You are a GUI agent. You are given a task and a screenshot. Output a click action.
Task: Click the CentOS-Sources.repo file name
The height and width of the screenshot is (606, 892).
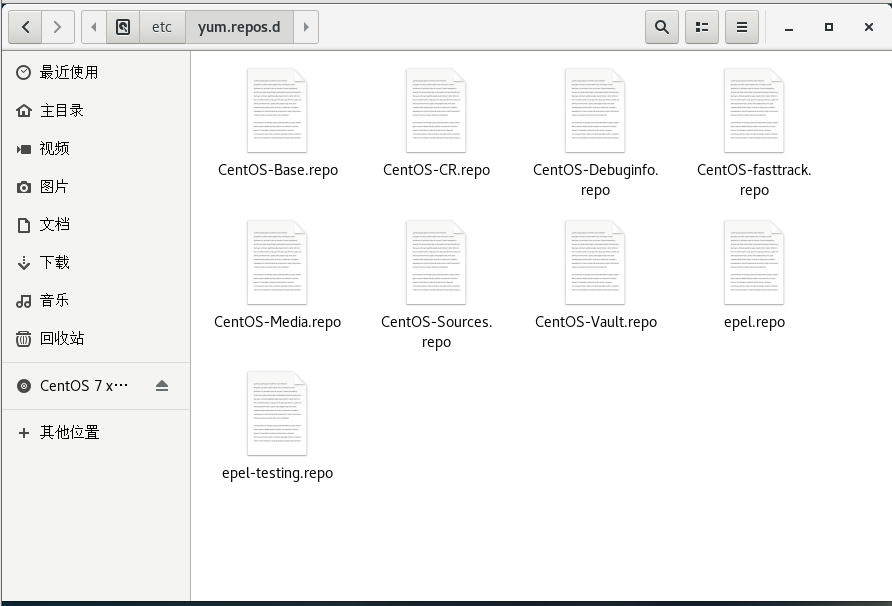click(436, 332)
